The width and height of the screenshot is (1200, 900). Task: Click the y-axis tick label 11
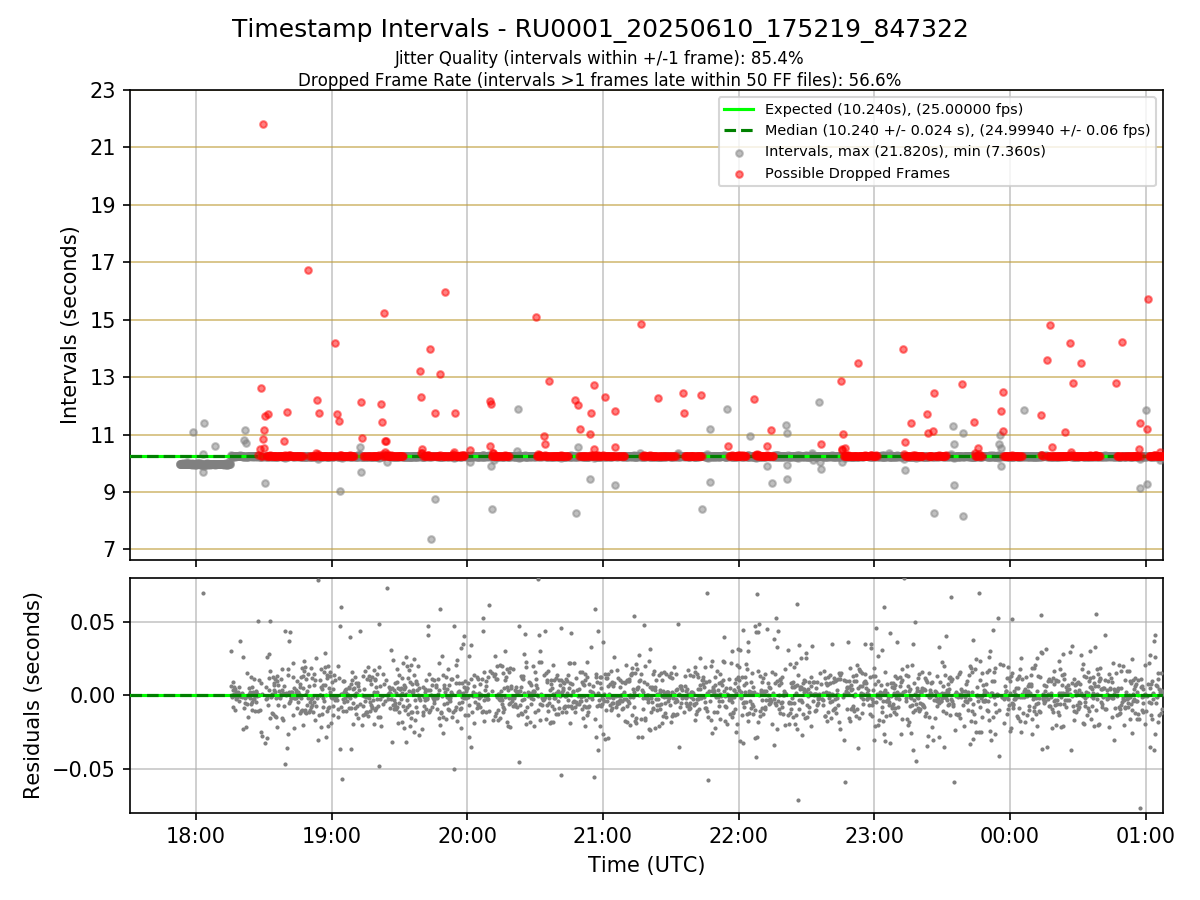(103, 436)
